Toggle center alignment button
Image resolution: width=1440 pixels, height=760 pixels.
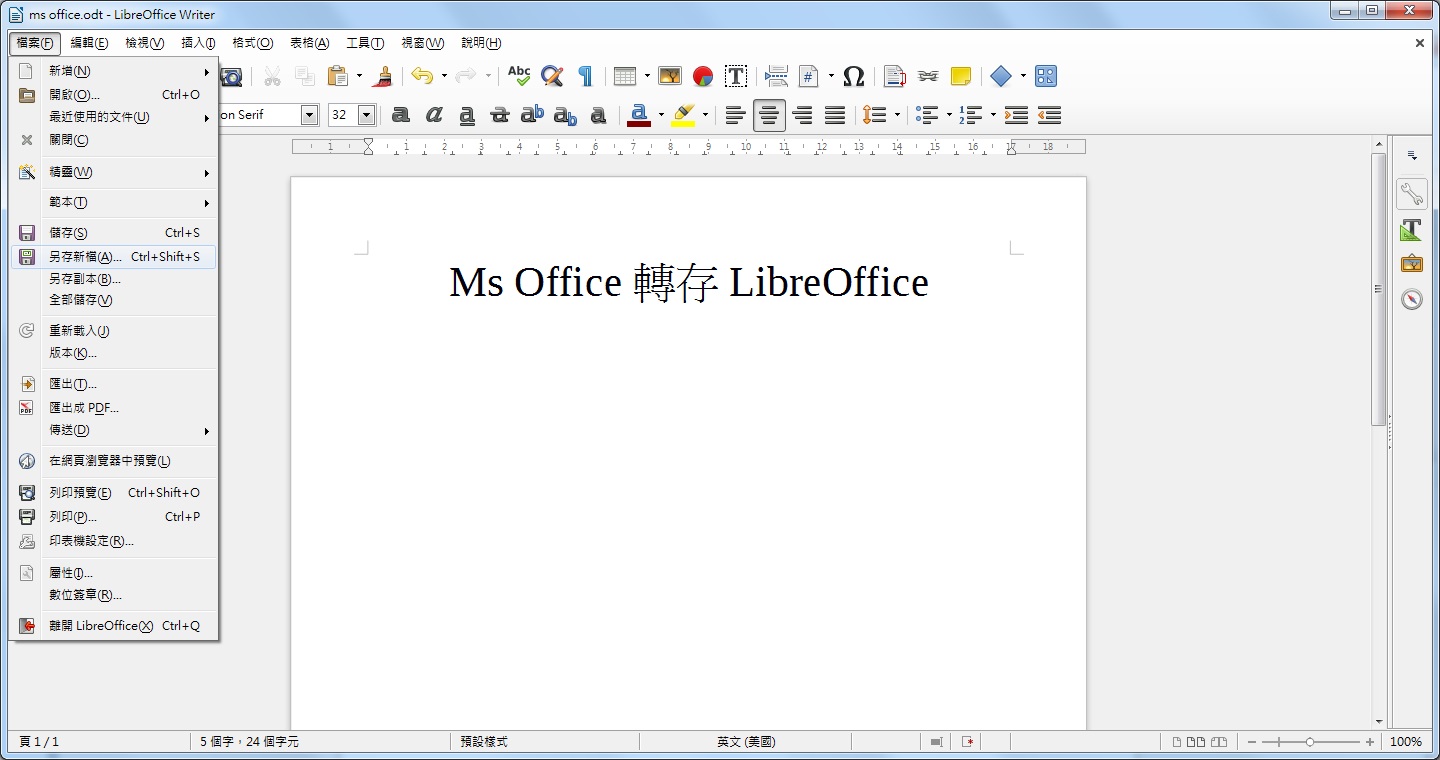coord(768,115)
